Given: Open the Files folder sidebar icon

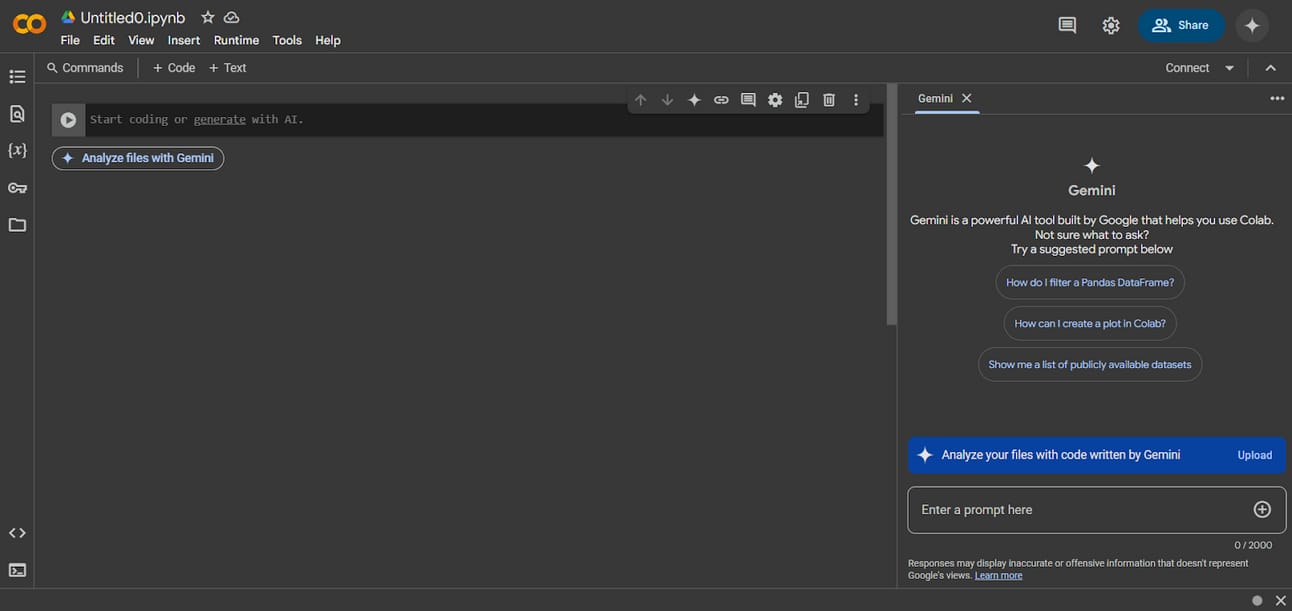Looking at the screenshot, I should 17,225.
